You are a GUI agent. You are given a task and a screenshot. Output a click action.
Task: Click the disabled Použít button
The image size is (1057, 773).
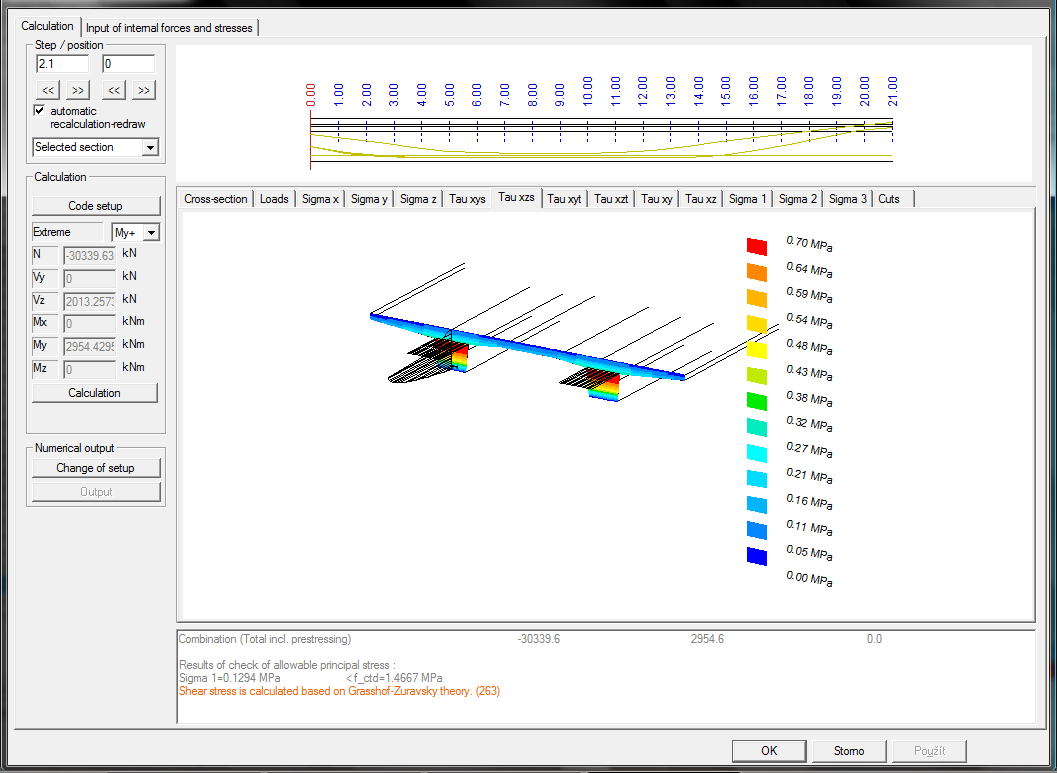(x=930, y=751)
